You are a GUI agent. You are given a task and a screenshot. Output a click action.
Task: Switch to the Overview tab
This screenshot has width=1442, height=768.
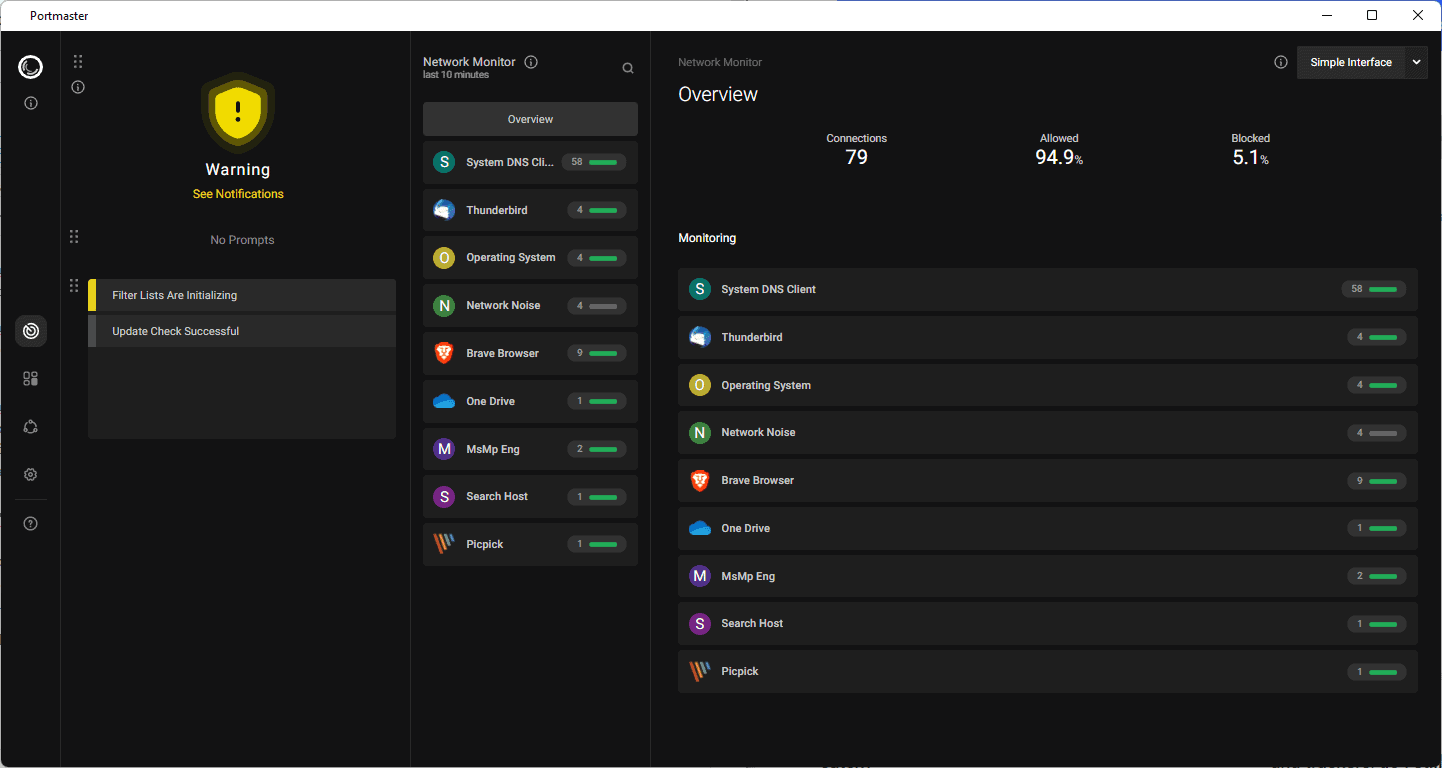point(529,118)
